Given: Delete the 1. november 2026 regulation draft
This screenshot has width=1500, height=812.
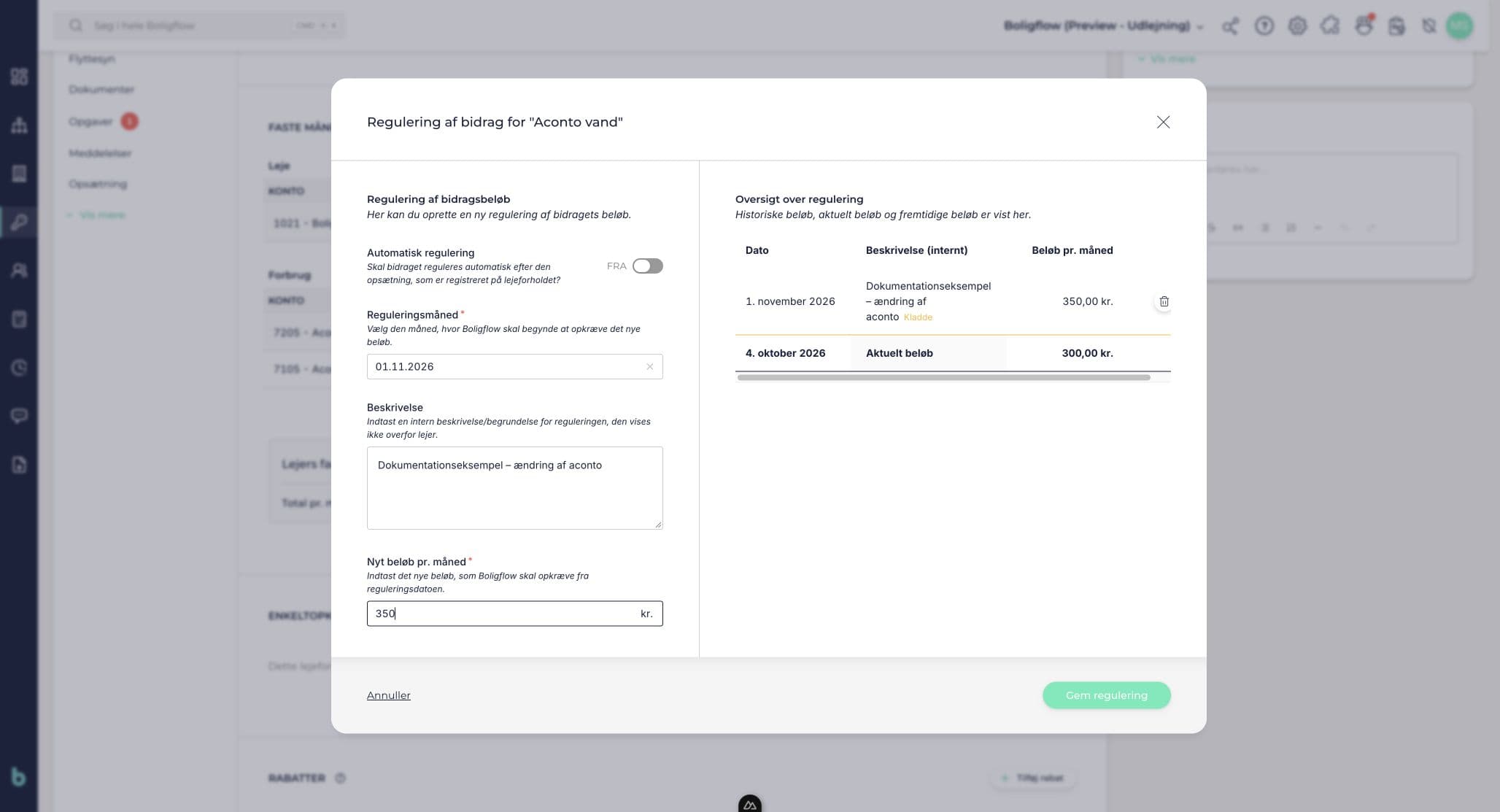Looking at the screenshot, I should [x=1164, y=301].
